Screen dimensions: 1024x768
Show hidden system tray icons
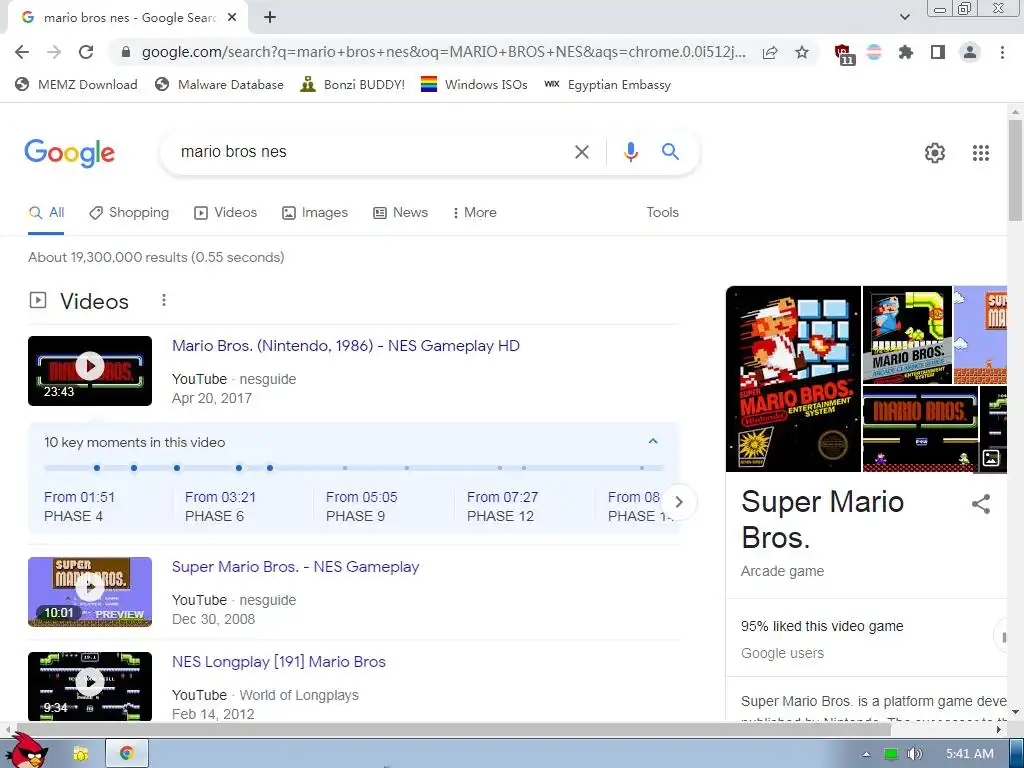click(866, 754)
